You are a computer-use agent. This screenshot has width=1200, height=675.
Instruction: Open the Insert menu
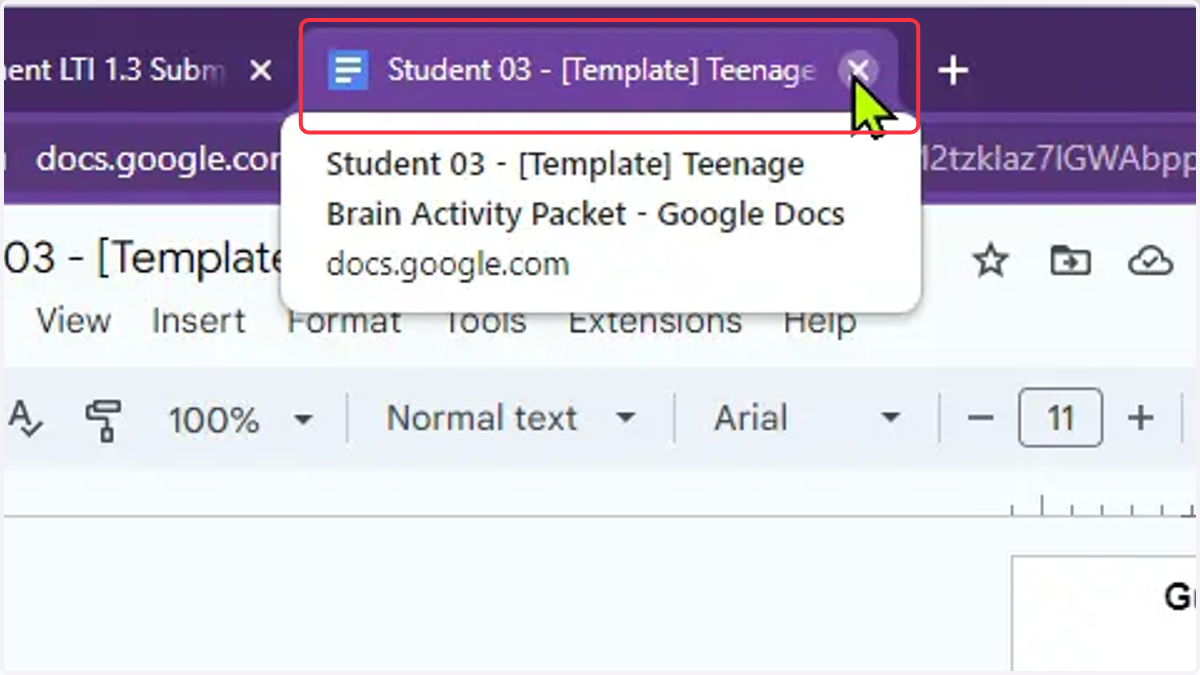(198, 321)
